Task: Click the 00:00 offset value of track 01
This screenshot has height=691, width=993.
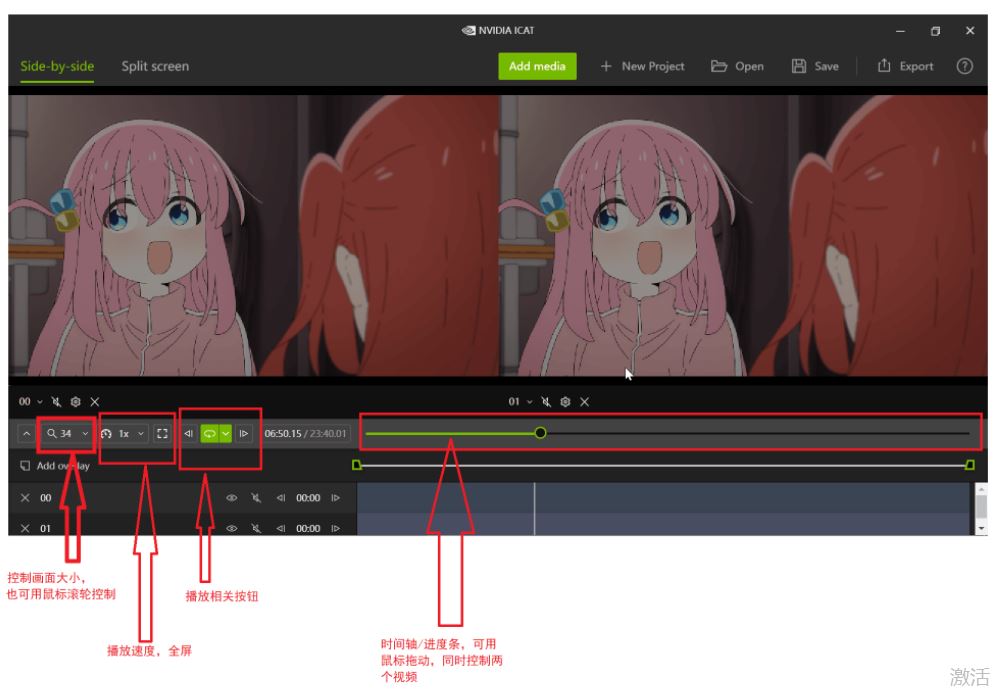Action: (308, 528)
